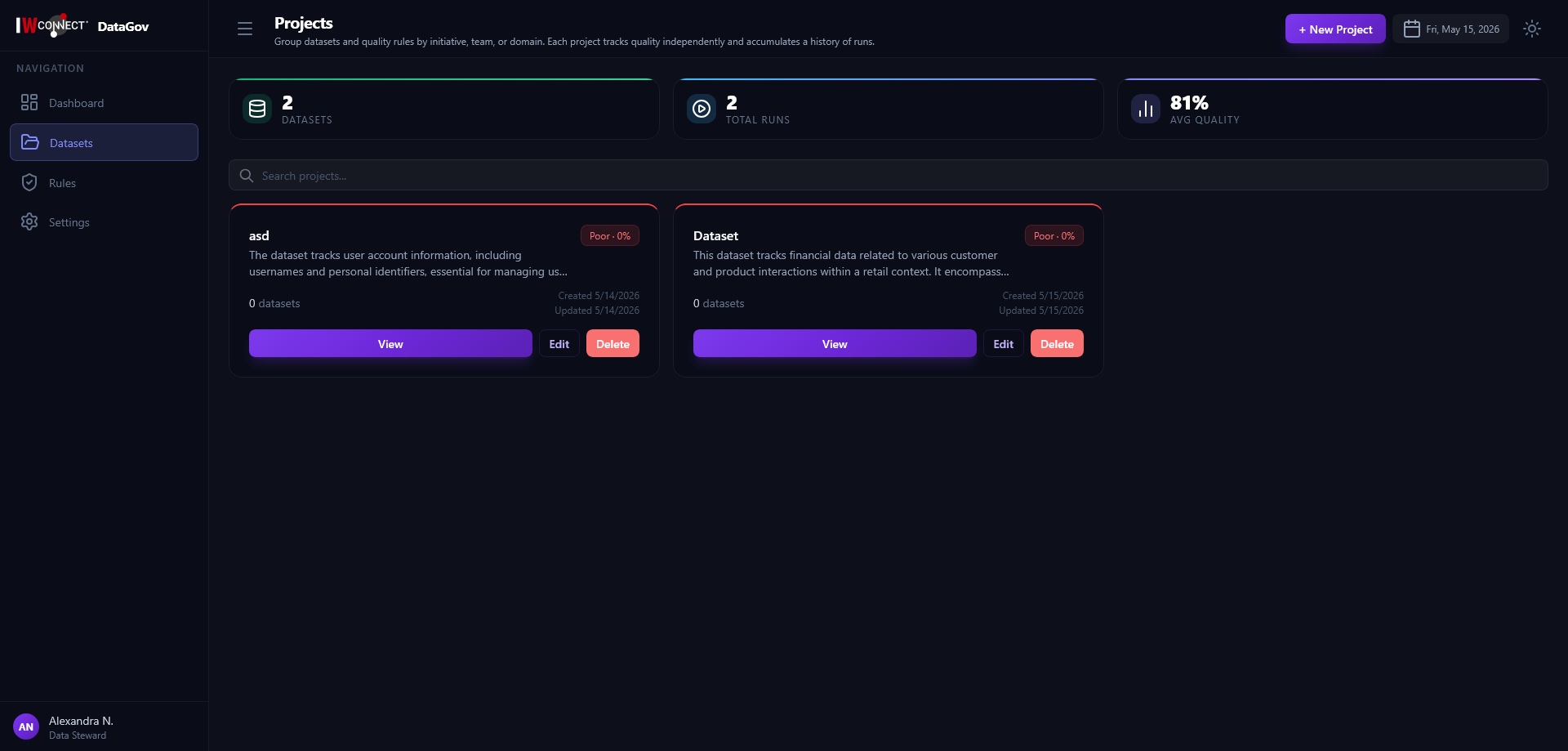Switch theme using the sun icon
1568x751 pixels.
click(1532, 29)
